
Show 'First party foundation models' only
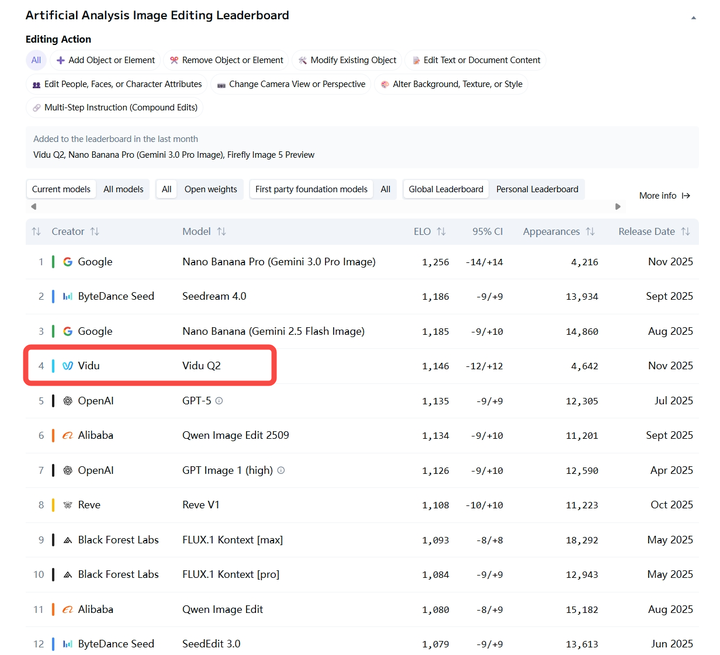point(311,189)
